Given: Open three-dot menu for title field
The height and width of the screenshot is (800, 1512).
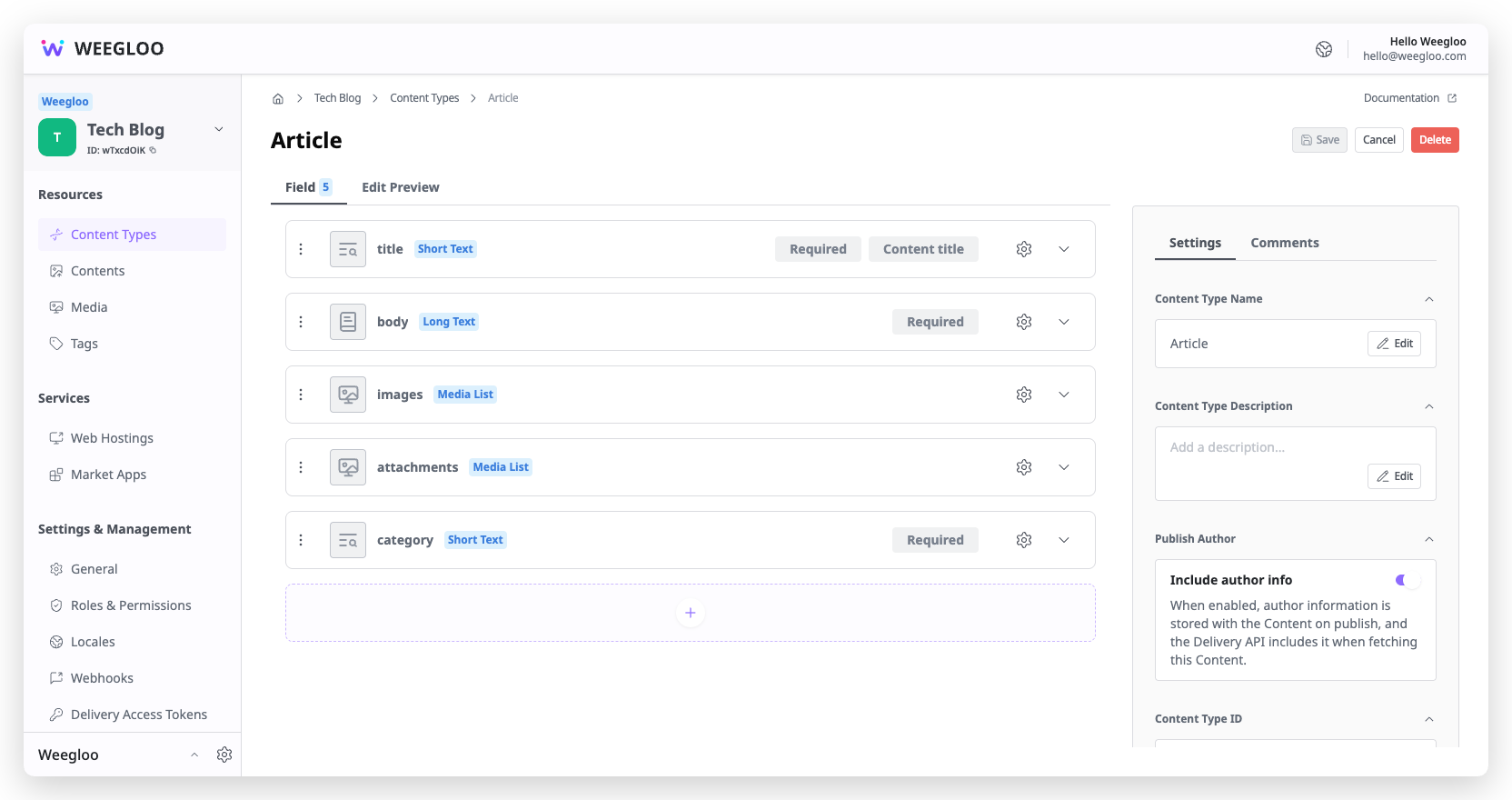Looking at the screenshot, I should pyautogui.click(x=301, y=249).
